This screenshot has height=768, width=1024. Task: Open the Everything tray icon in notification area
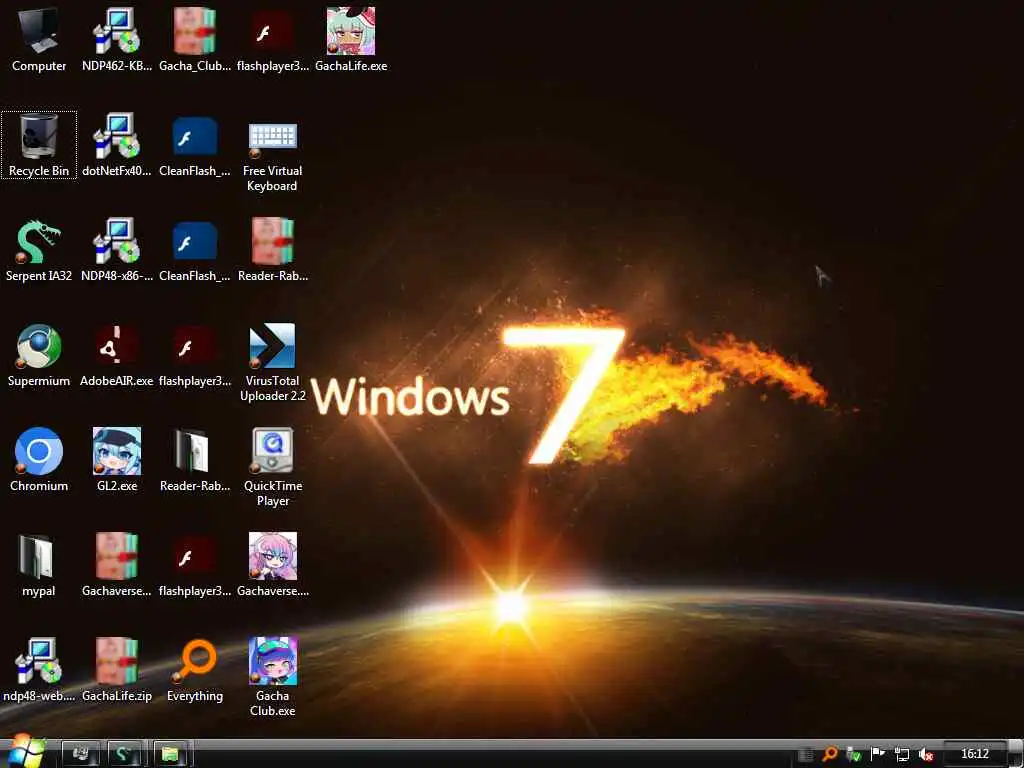point(829,754)
